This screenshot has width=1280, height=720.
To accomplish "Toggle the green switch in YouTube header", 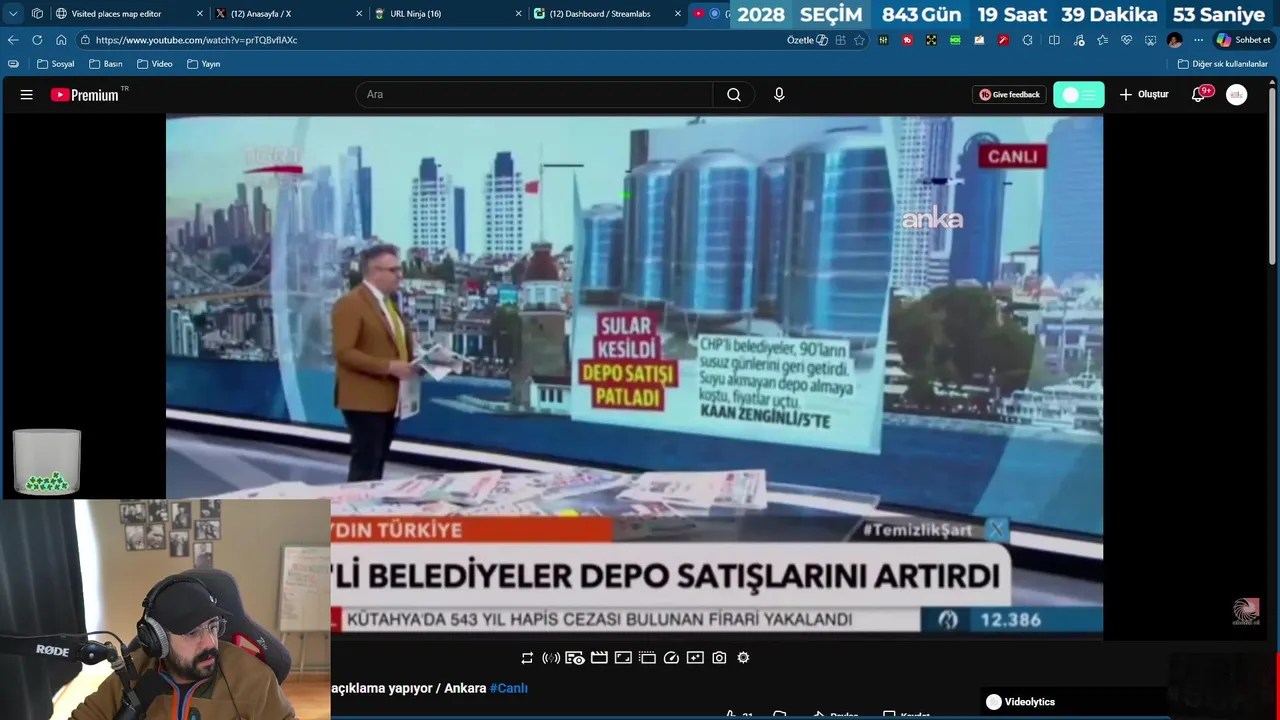I will tap(1079, 95).
